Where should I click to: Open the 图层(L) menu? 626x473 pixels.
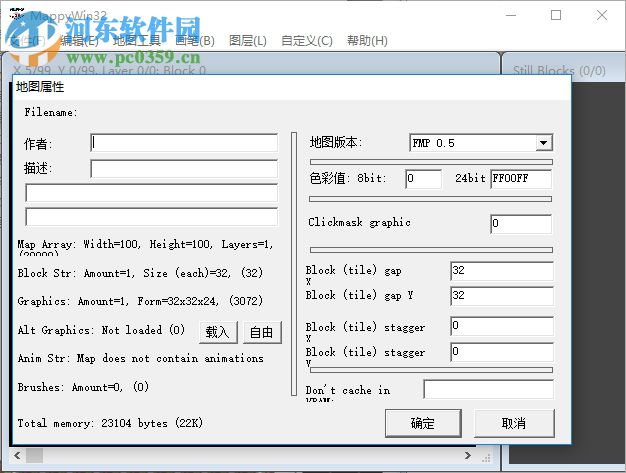(x=248, y=41)
